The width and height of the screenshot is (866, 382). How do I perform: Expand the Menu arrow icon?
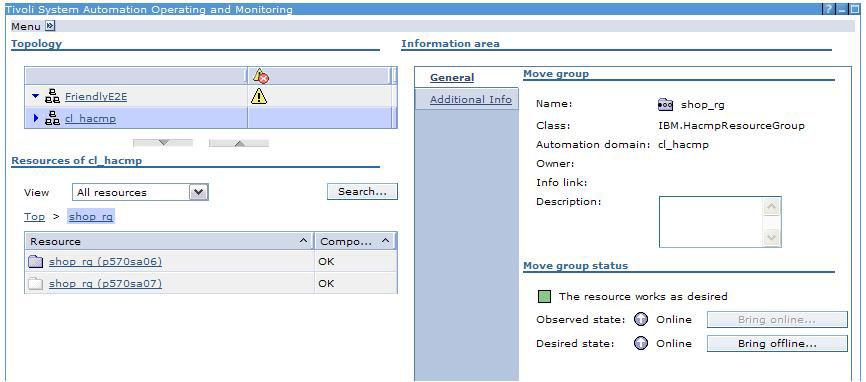pyautogui.click(x=50, y=26)
